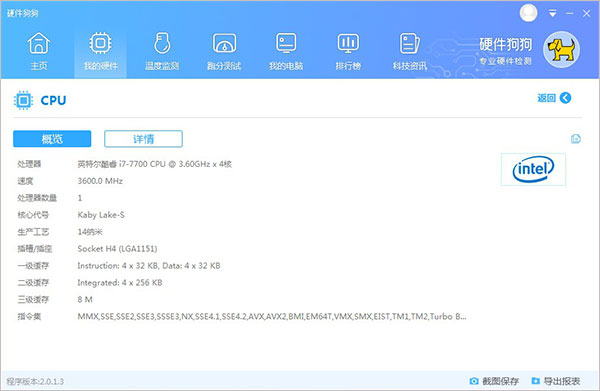This screenshot has width=600, height=391.
Task: Click the user profile avatar circle
Action: tap(528, 13)
